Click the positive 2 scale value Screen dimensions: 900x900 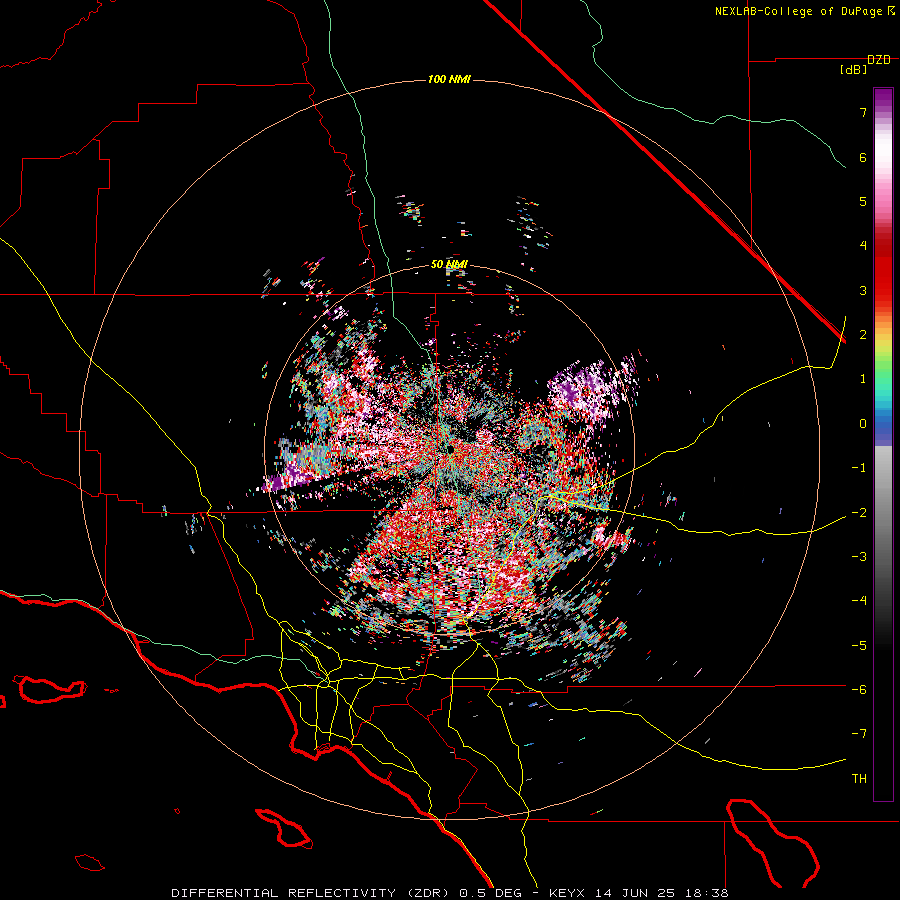coord(863,335)
